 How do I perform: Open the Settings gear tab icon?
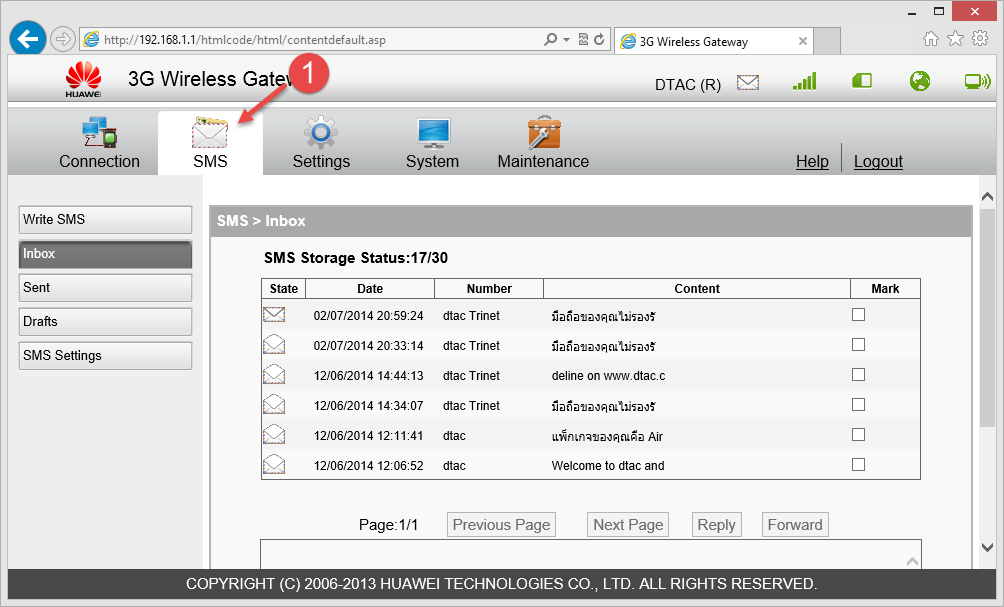coord(321,133)
